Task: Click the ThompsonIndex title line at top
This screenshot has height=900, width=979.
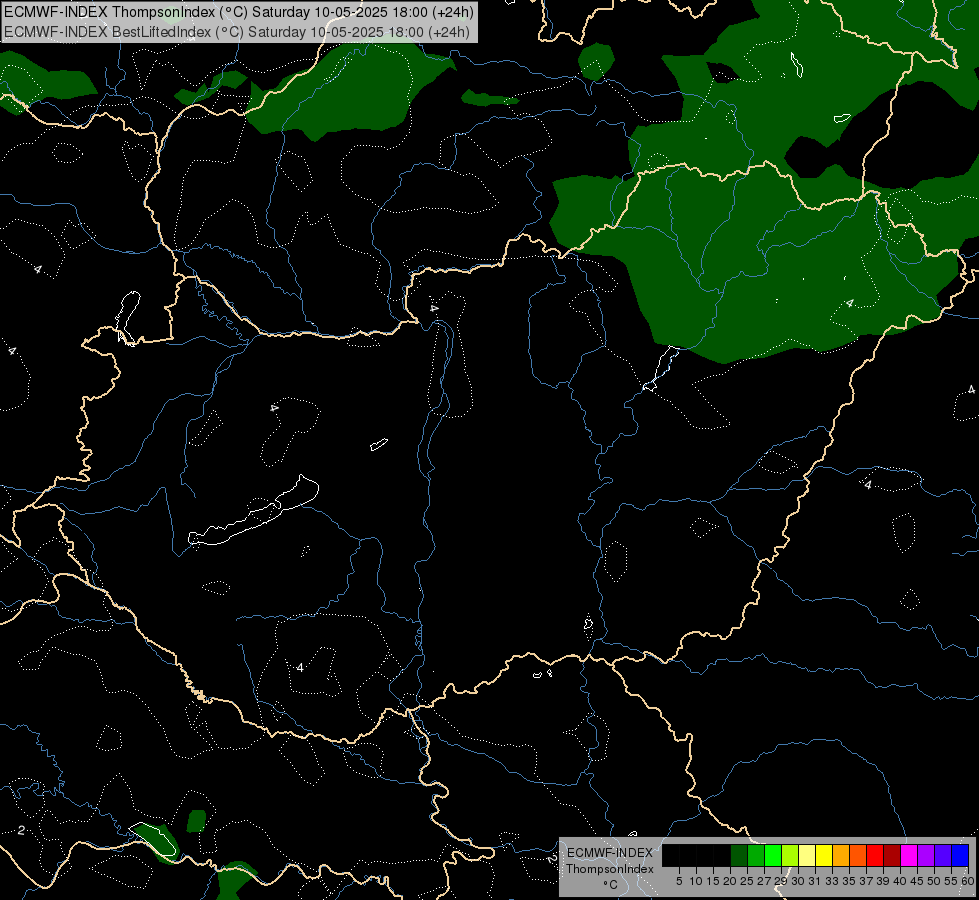Action: pyautogui.click(x=239, y=12)
